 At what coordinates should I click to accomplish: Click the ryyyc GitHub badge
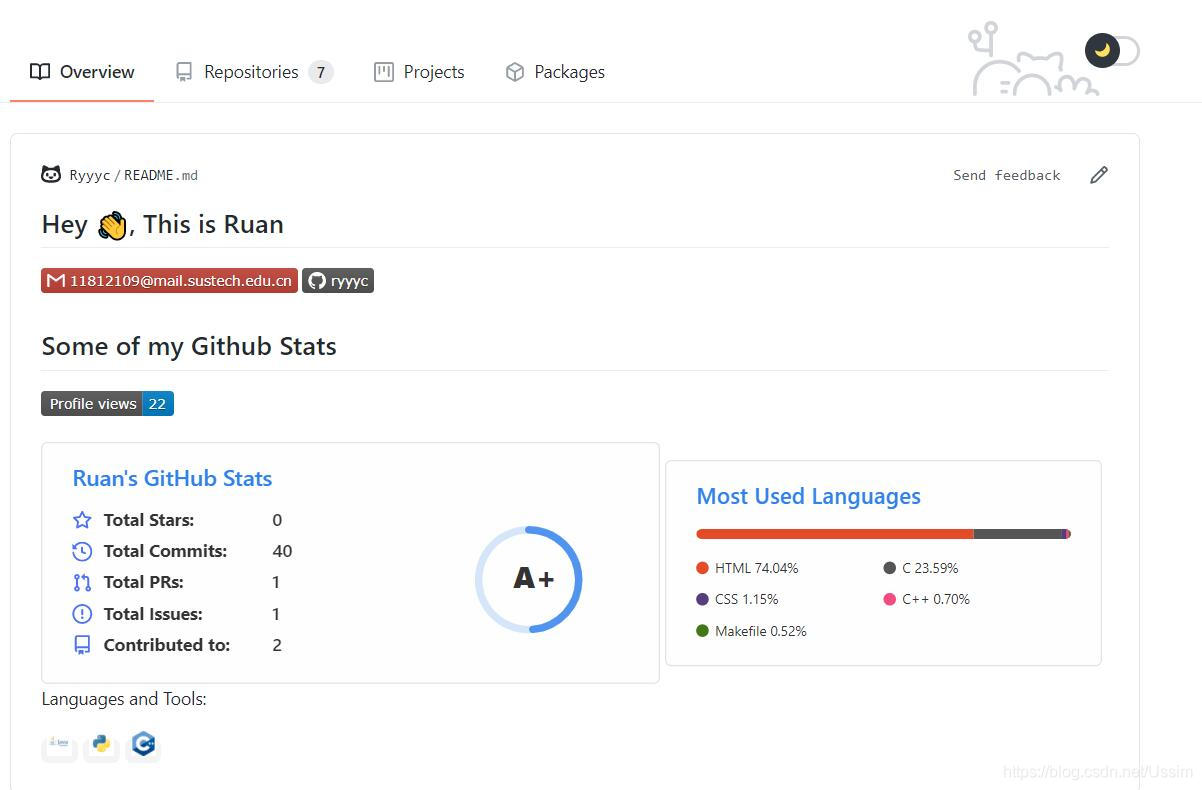click(x=338, y=280)
